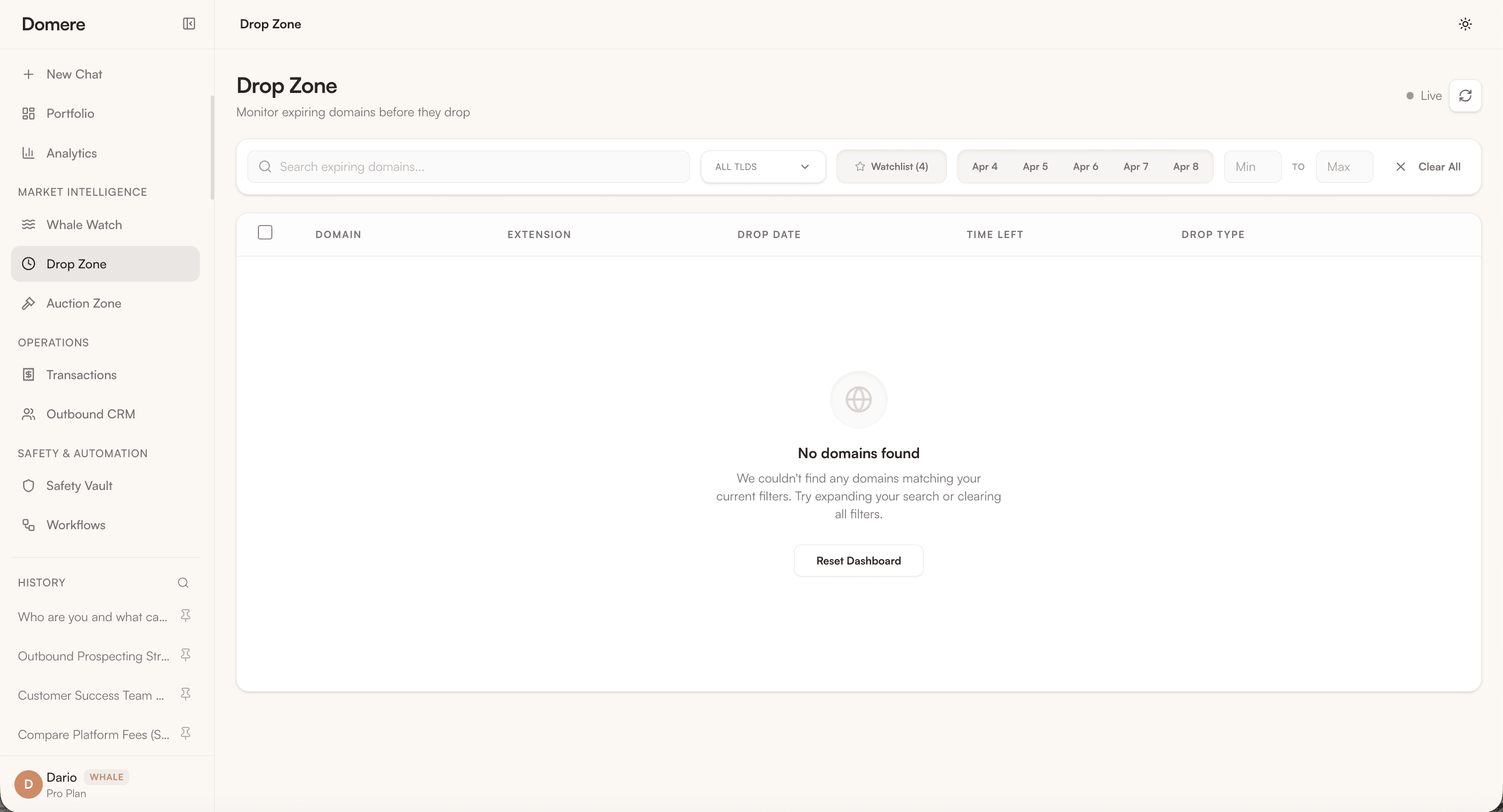Pin the Customer Success Team chat
Viewport: 1503px width, 812px height.
(x=185, y=694)
